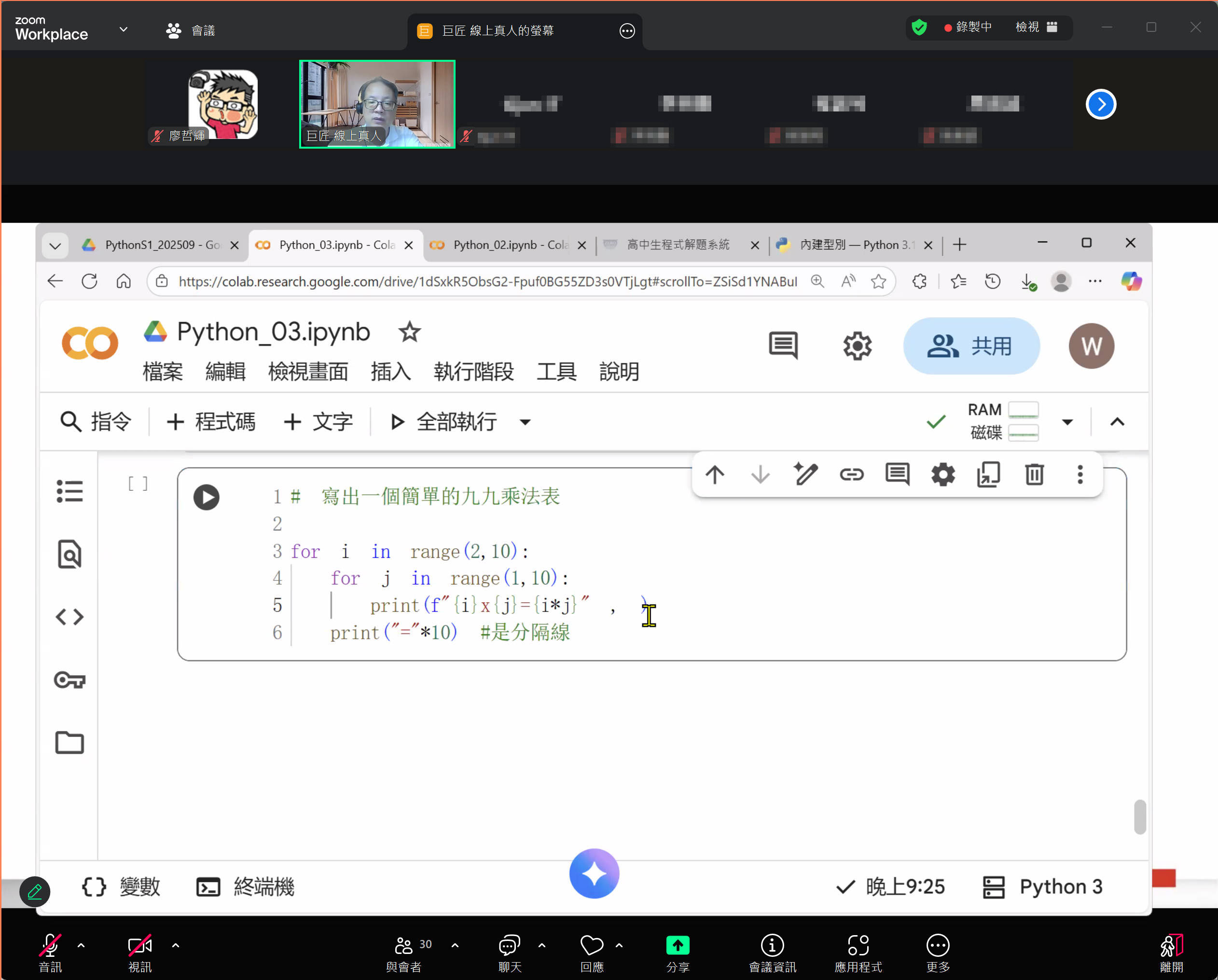
Task: Click the RAM usage indicator bar
Action: click(1023, 410)
